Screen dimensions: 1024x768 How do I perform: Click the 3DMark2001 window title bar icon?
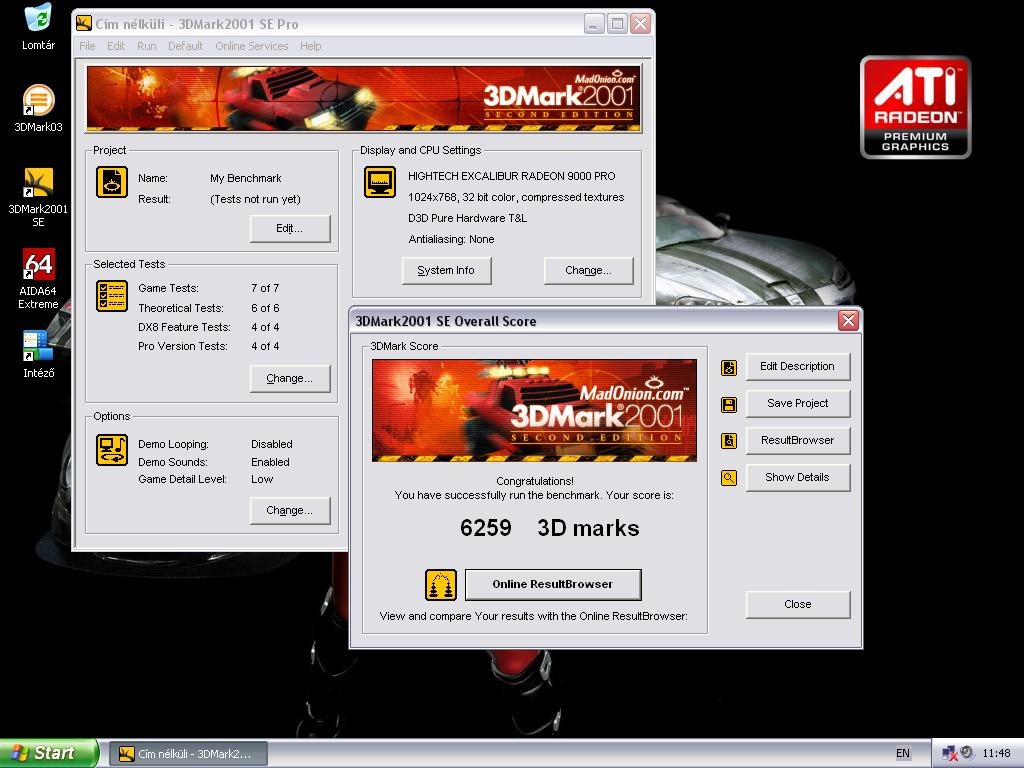click(x=84, y=24)
